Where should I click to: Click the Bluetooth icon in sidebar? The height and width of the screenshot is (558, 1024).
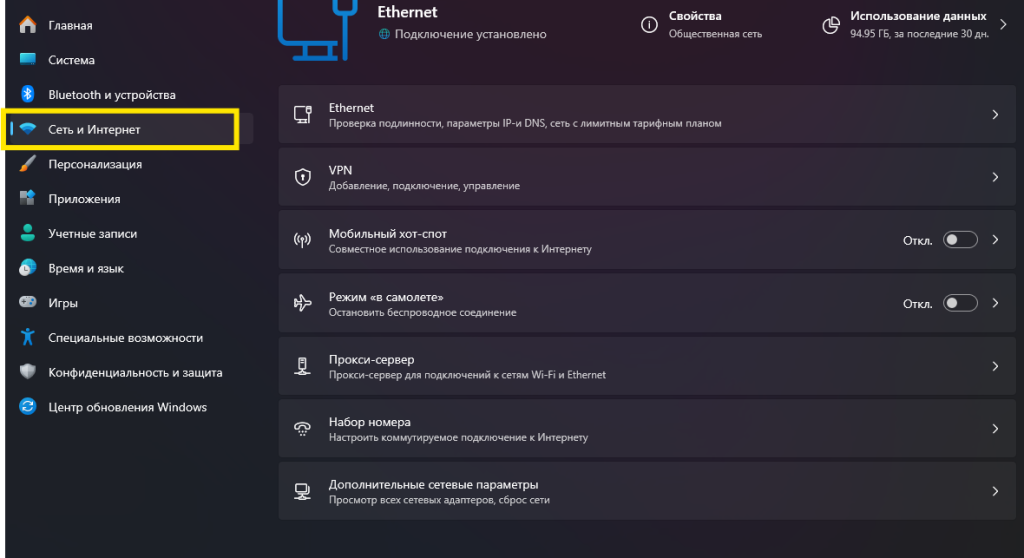pyautogui.click(x=28, y=95)
